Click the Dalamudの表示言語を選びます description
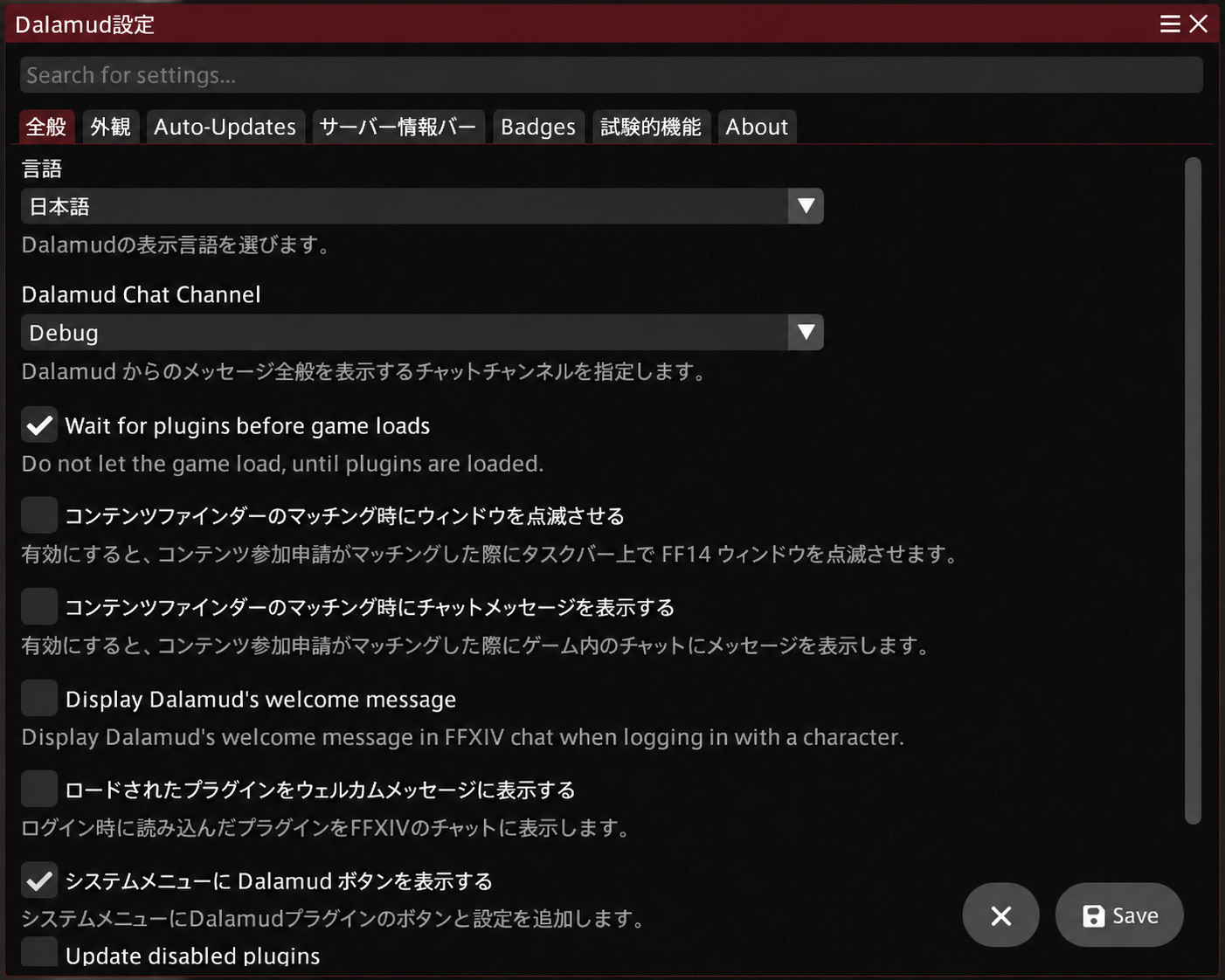 coord(176,245)
